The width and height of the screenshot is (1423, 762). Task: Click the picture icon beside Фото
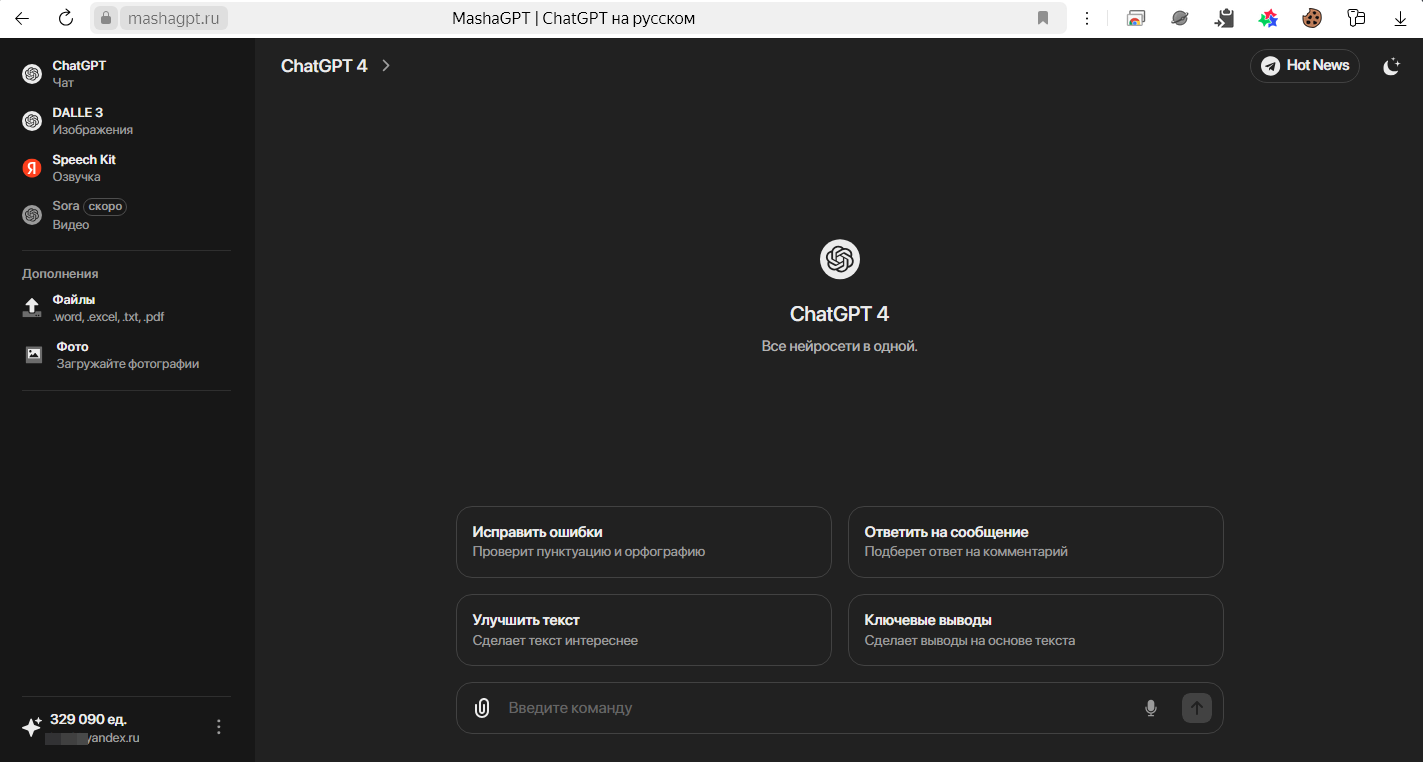click(x=34, y=355)
